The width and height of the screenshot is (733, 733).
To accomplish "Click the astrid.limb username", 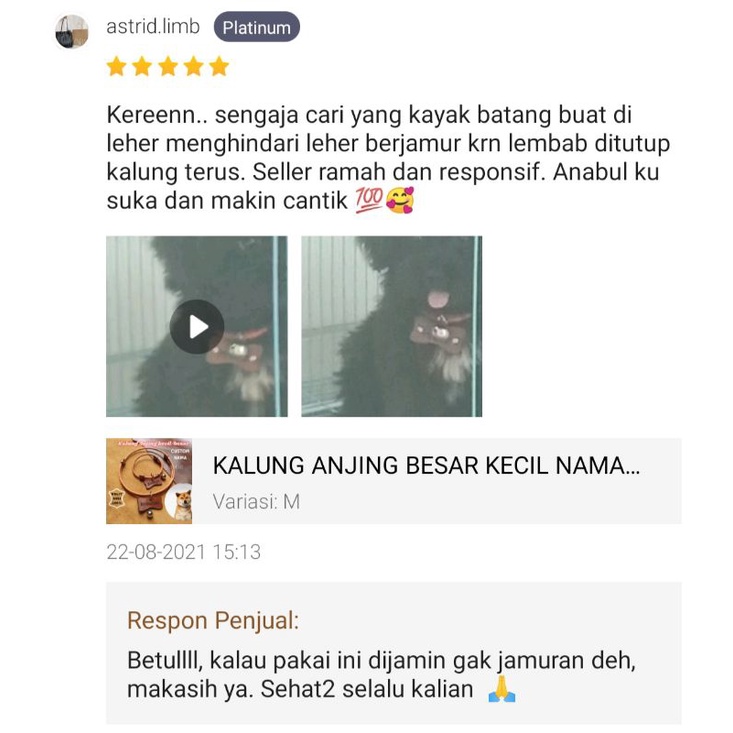I will click(x=153, y=27).
